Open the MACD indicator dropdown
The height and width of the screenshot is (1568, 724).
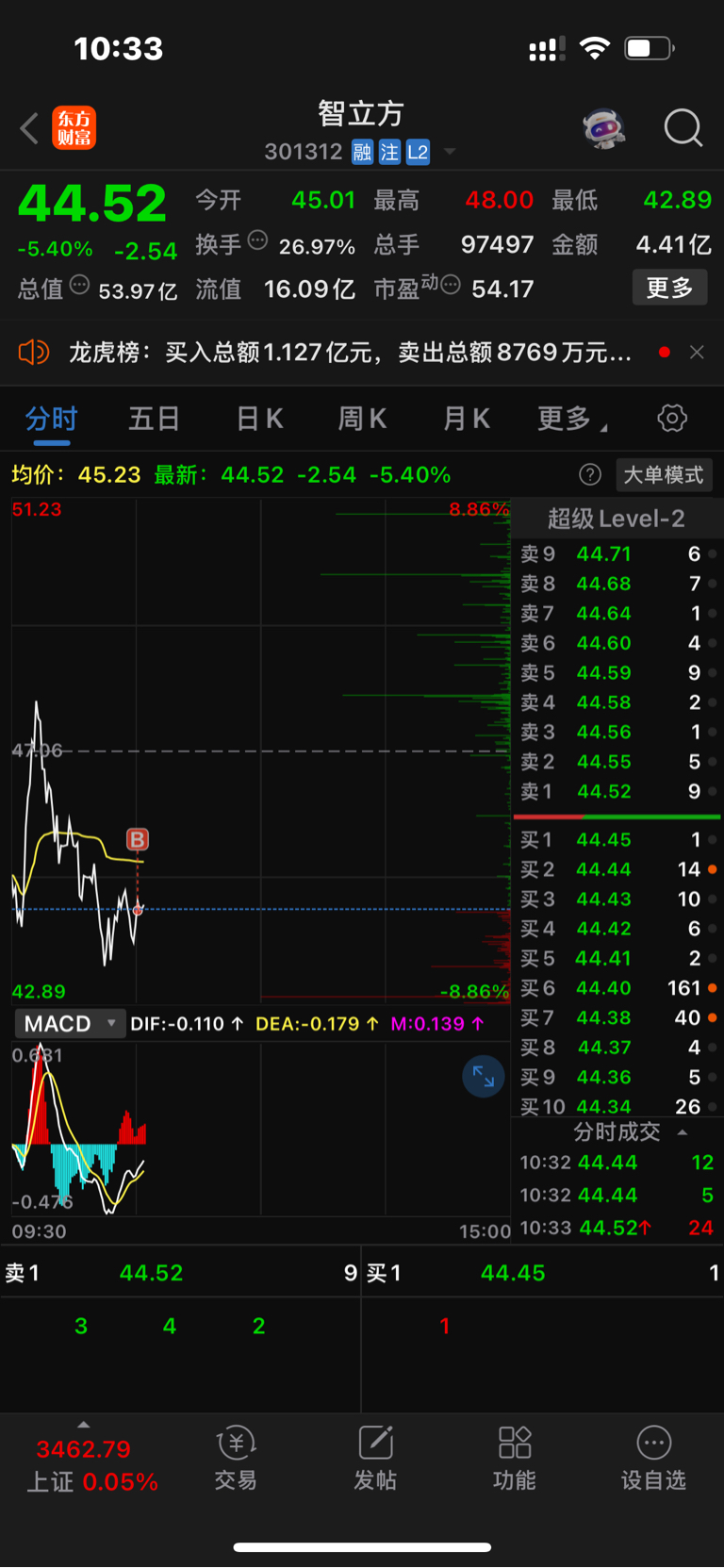point(69,1024)
